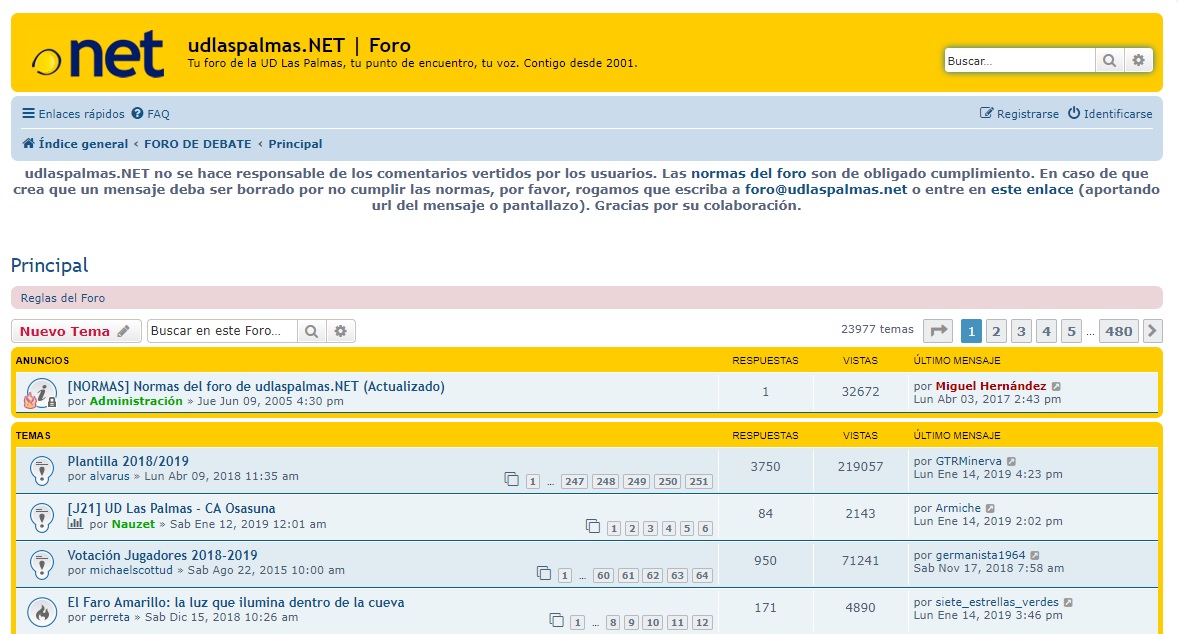Click pages icon in Plantilla 2018/2019 row
This screenshot has height=634, width=1178.
click(x=512, y=479)
